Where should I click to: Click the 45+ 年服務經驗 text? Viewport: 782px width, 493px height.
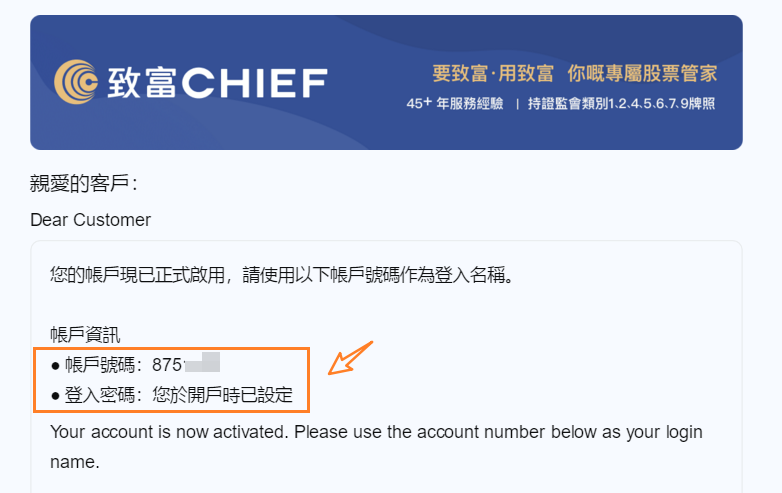tap(454, 104)
